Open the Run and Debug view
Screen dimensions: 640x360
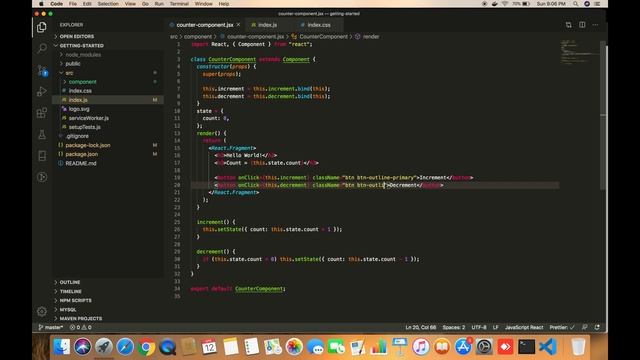(42, 91)
